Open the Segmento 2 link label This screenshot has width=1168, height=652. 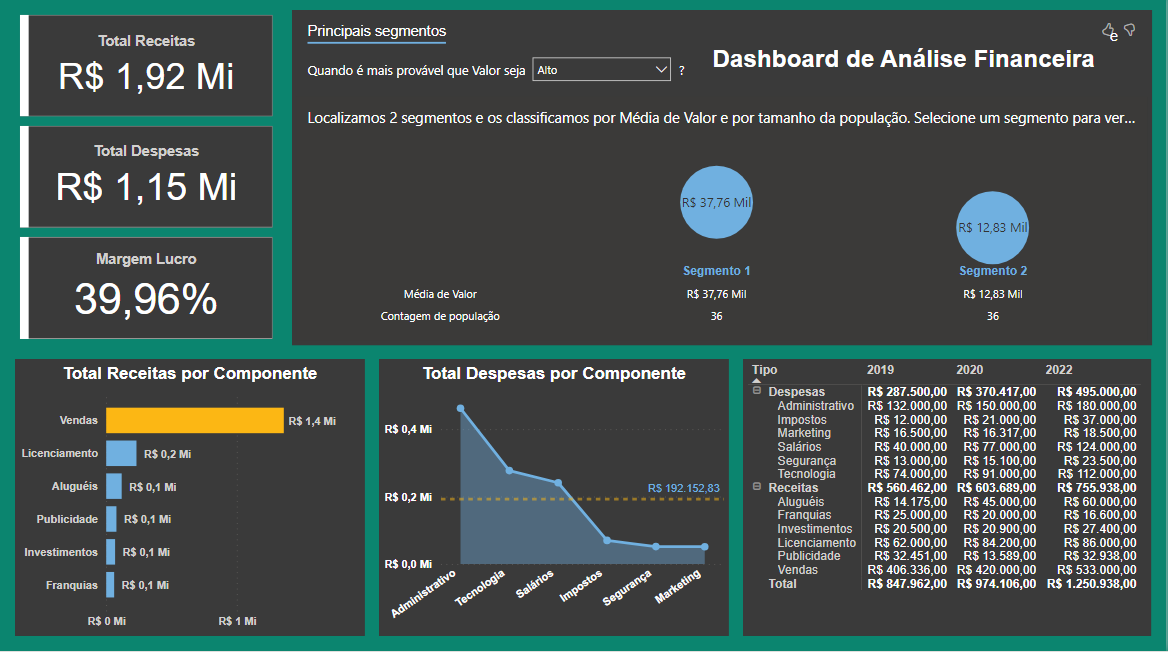(992, 271)
